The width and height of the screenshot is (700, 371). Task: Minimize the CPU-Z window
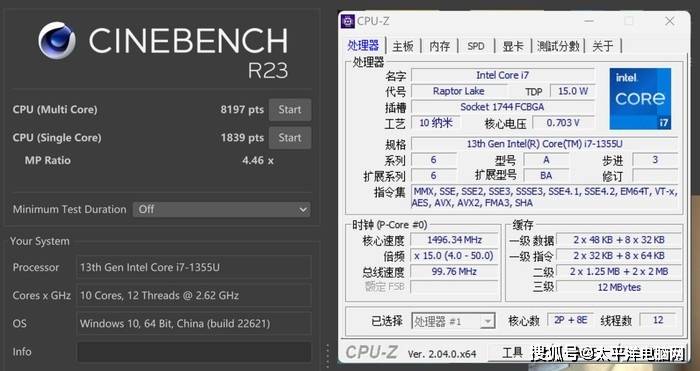coord(589,21)
